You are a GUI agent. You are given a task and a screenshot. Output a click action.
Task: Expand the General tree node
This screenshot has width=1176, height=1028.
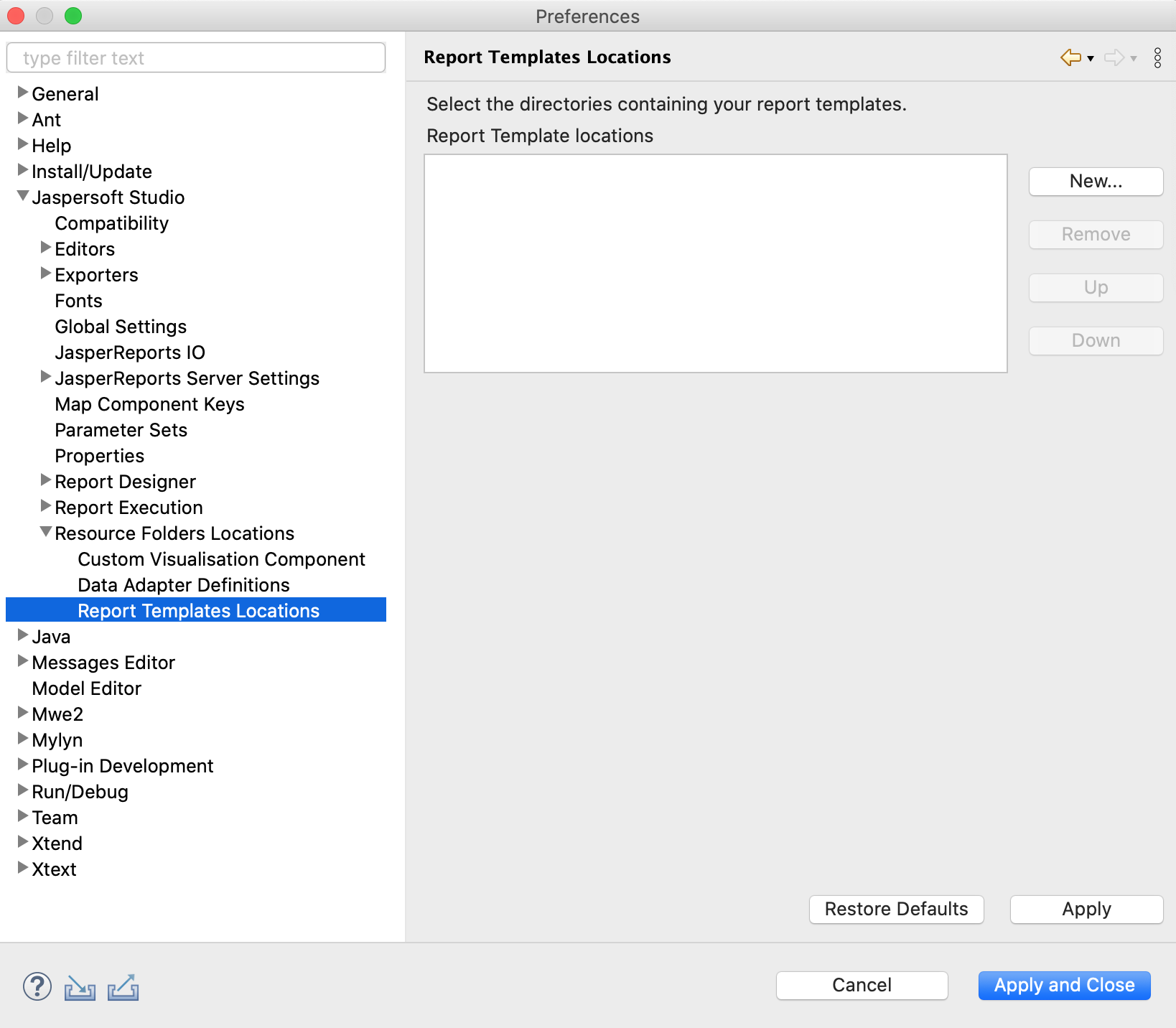click(x=23, y=93)
